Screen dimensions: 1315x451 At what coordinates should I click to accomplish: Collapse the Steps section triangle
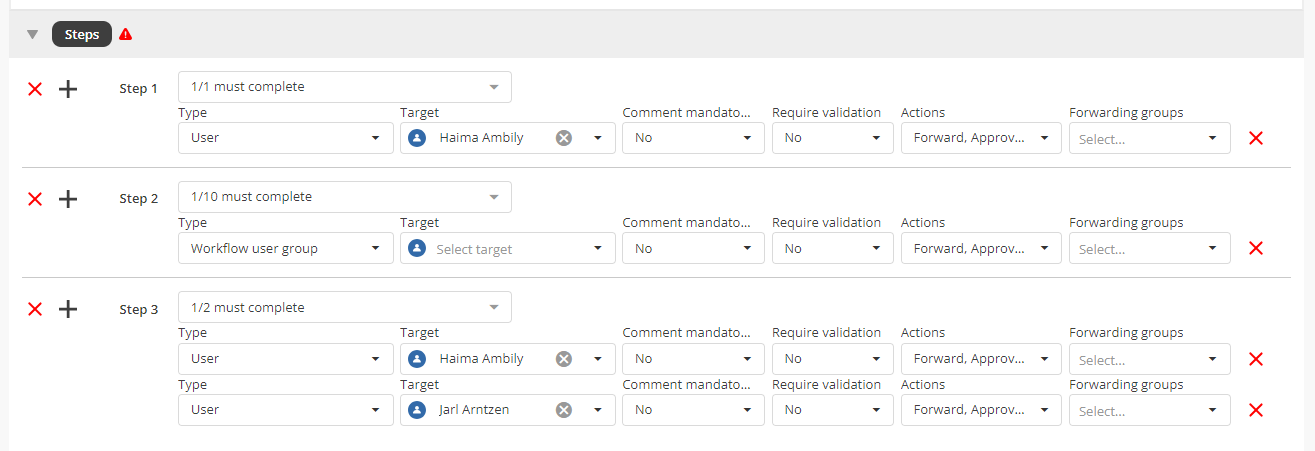tap(32, 34)
